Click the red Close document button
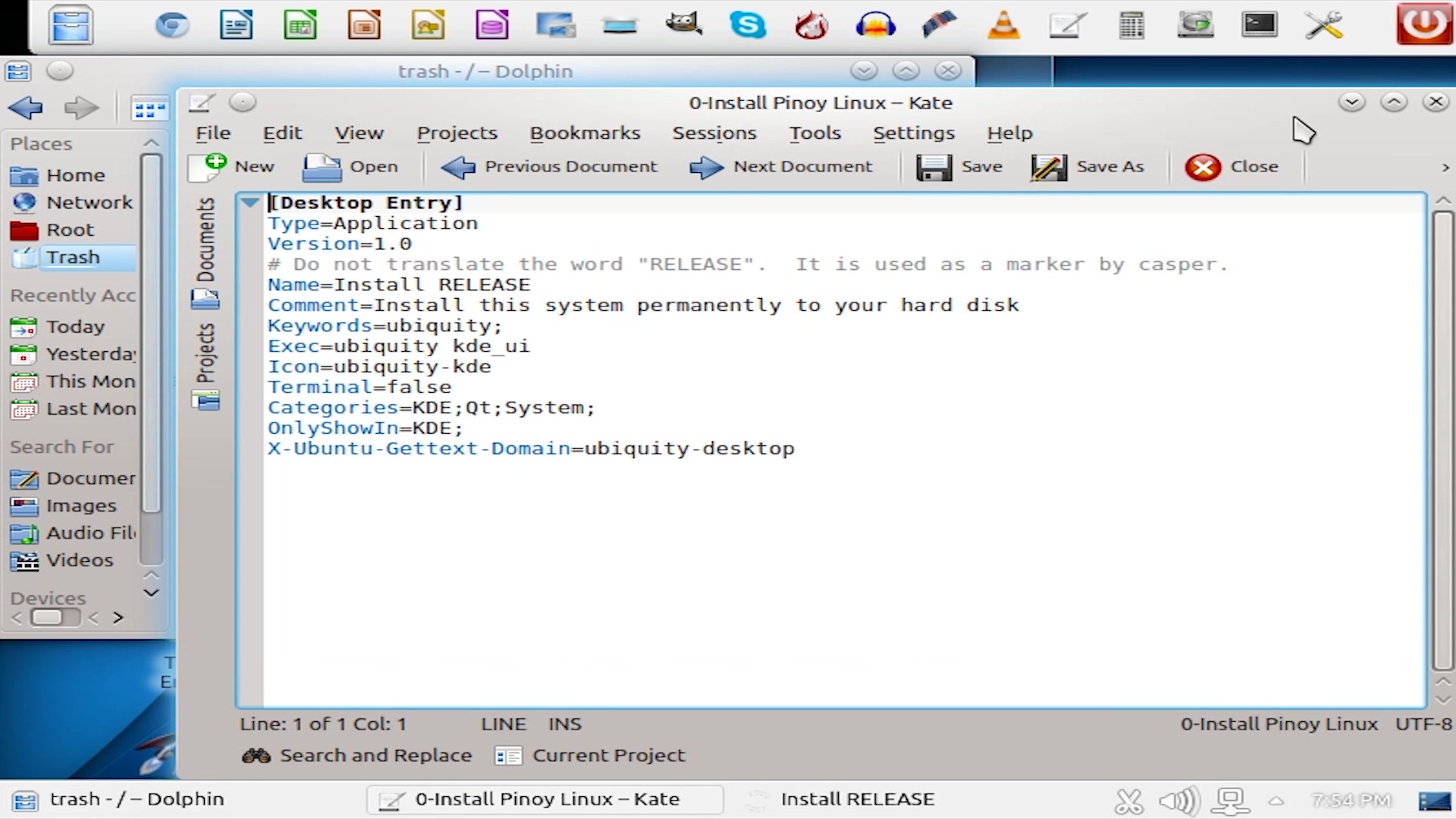 pos(1232,167)
